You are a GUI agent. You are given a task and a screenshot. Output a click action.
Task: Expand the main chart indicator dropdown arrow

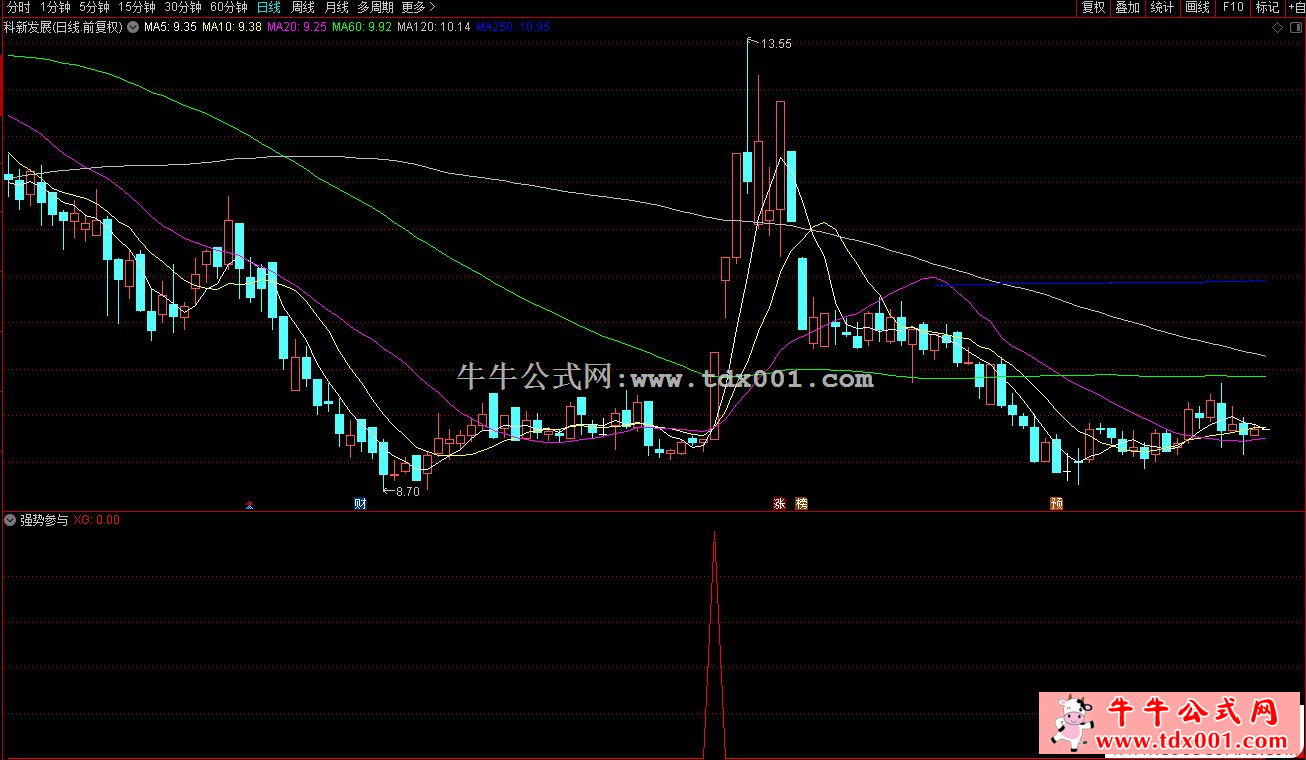point(133,27)
